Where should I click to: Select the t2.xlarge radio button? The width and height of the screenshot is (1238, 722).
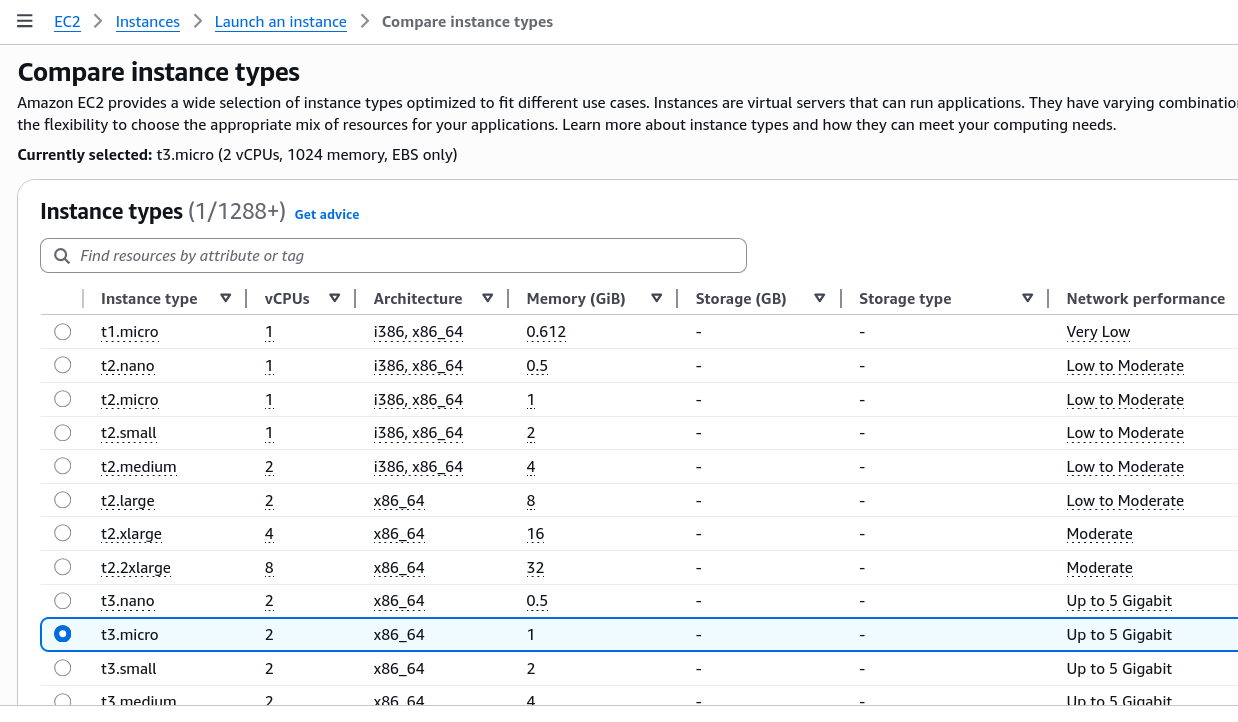[x=63, y=533]
